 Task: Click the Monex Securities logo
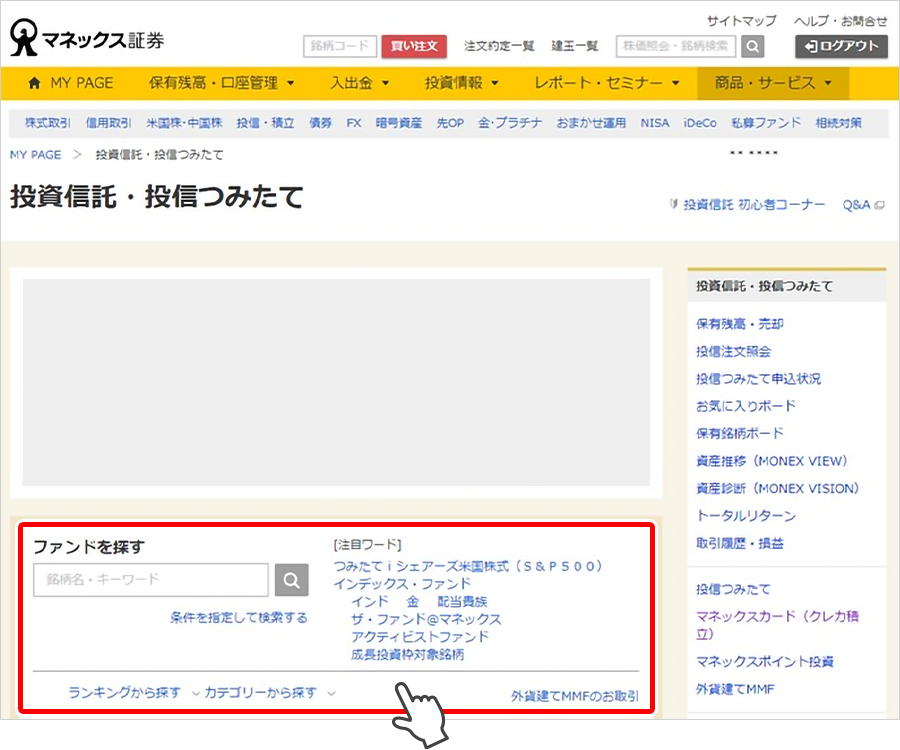point(87,38)
